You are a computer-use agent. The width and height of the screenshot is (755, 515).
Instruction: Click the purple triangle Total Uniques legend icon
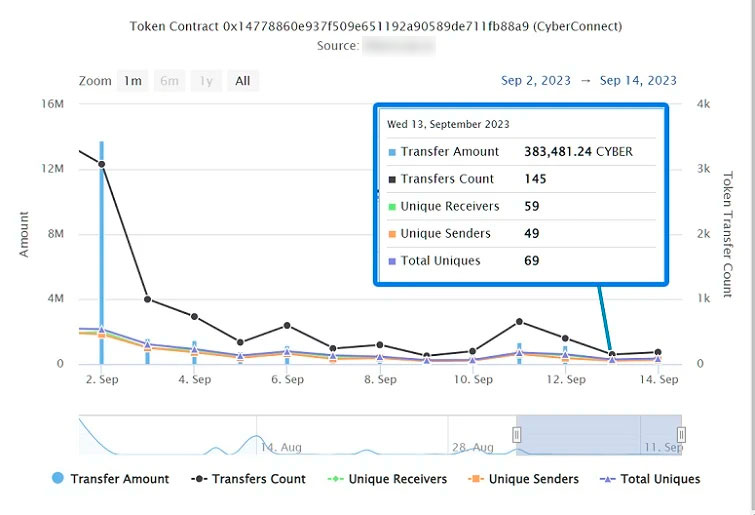pos(606,479)
